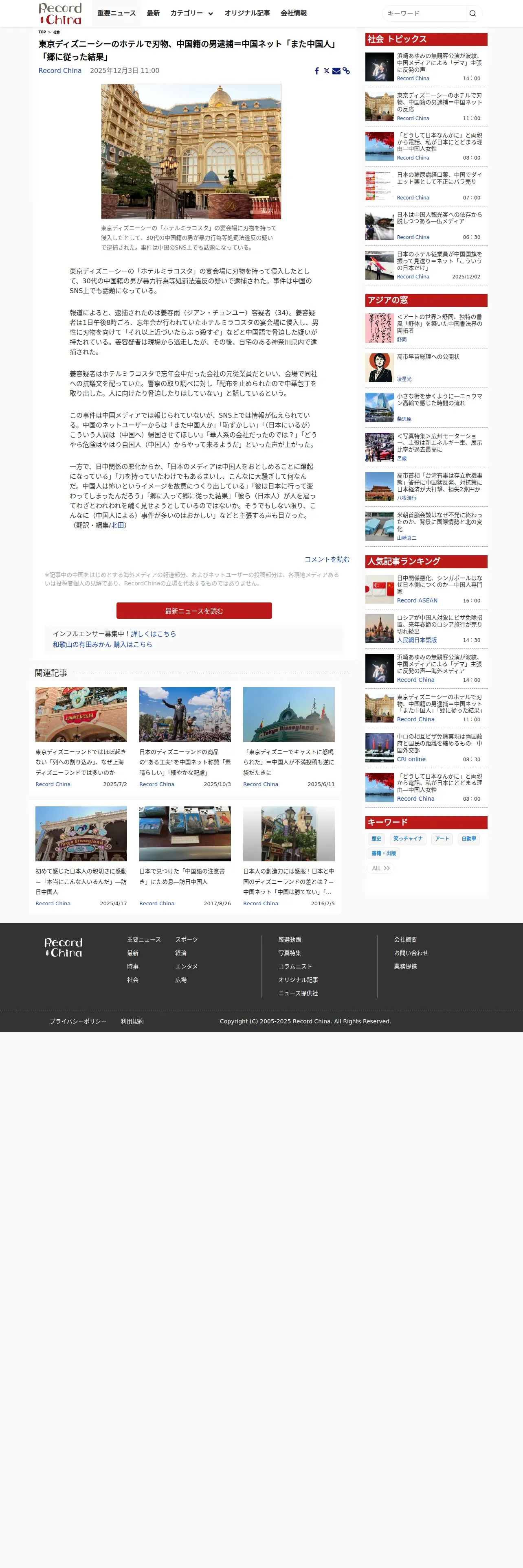
Task: Open the Singapore flag ranking article thumbnail
Action: tap(379, 589)
